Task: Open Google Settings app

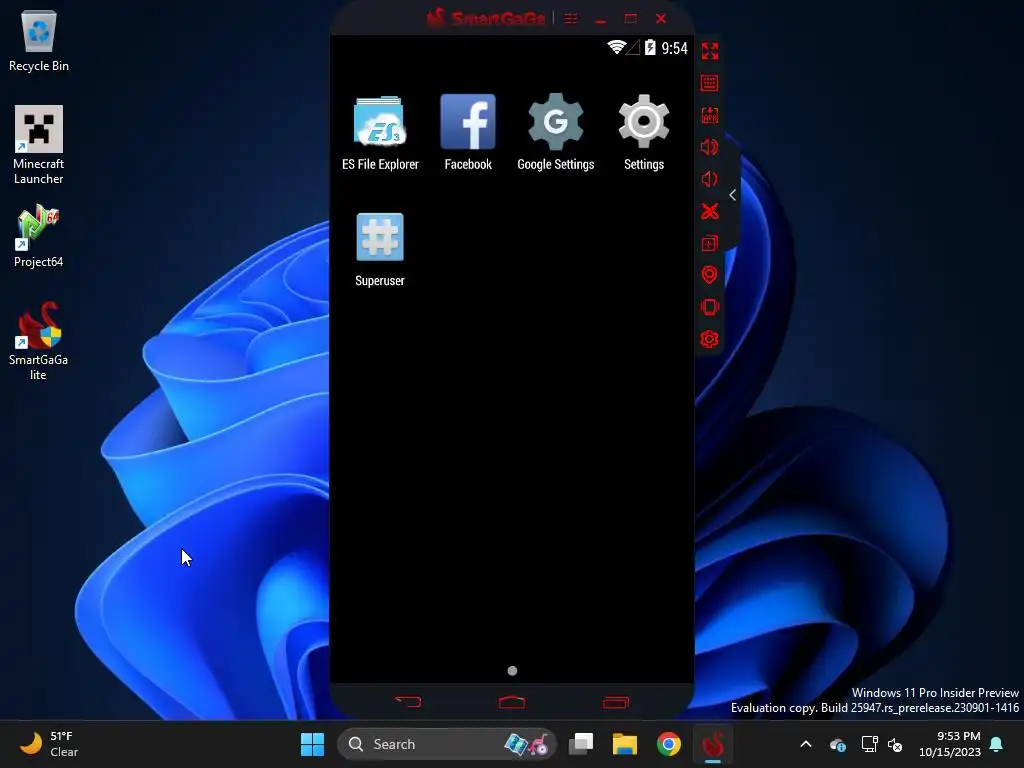Action: (556, 133)
